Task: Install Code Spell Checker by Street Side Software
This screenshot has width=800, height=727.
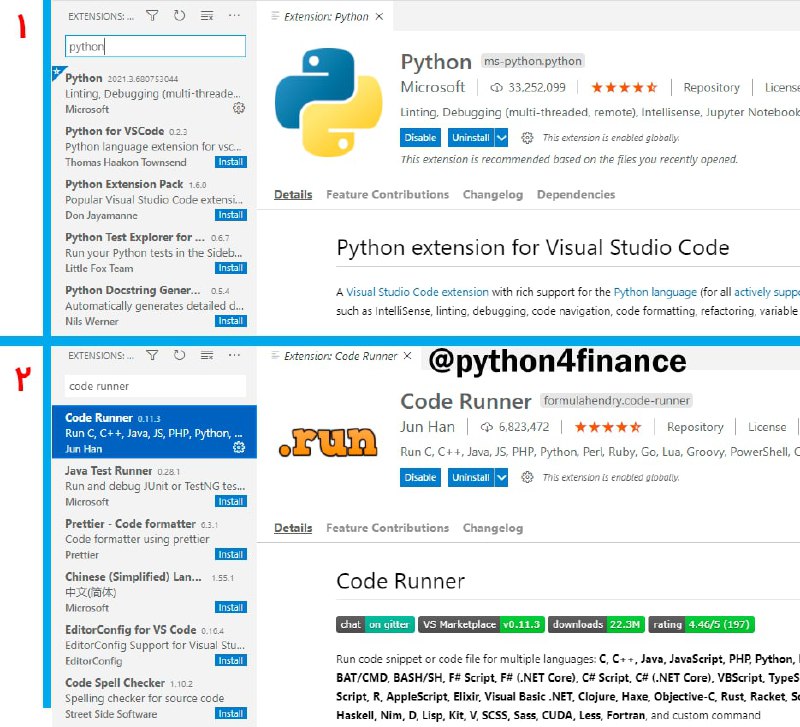Action: coord(231,714)
